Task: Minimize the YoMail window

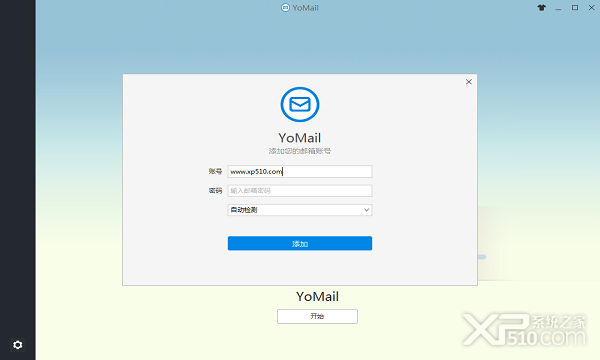Action: (558, 8)
